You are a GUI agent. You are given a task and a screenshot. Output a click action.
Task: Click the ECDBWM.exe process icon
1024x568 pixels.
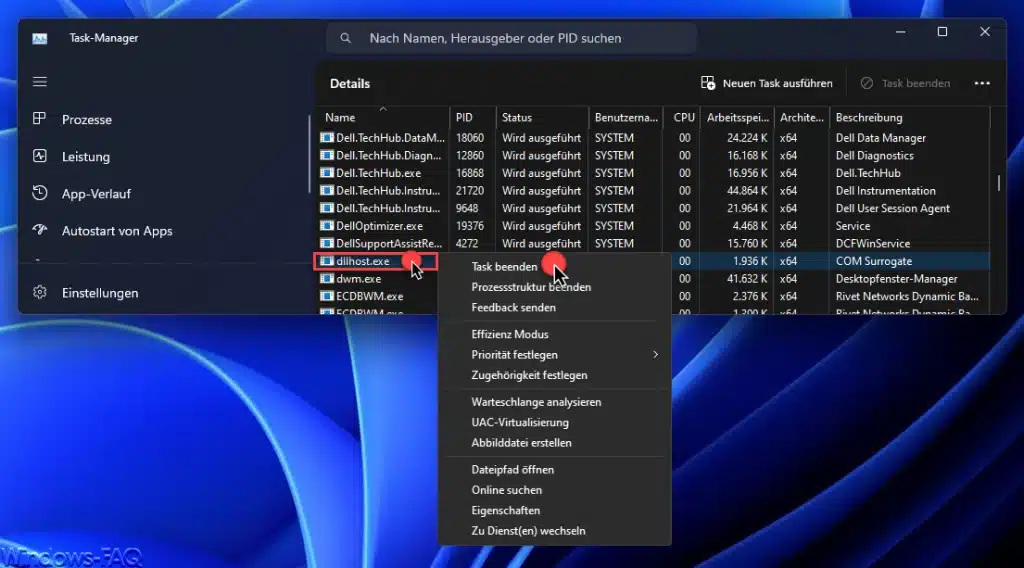327,296
